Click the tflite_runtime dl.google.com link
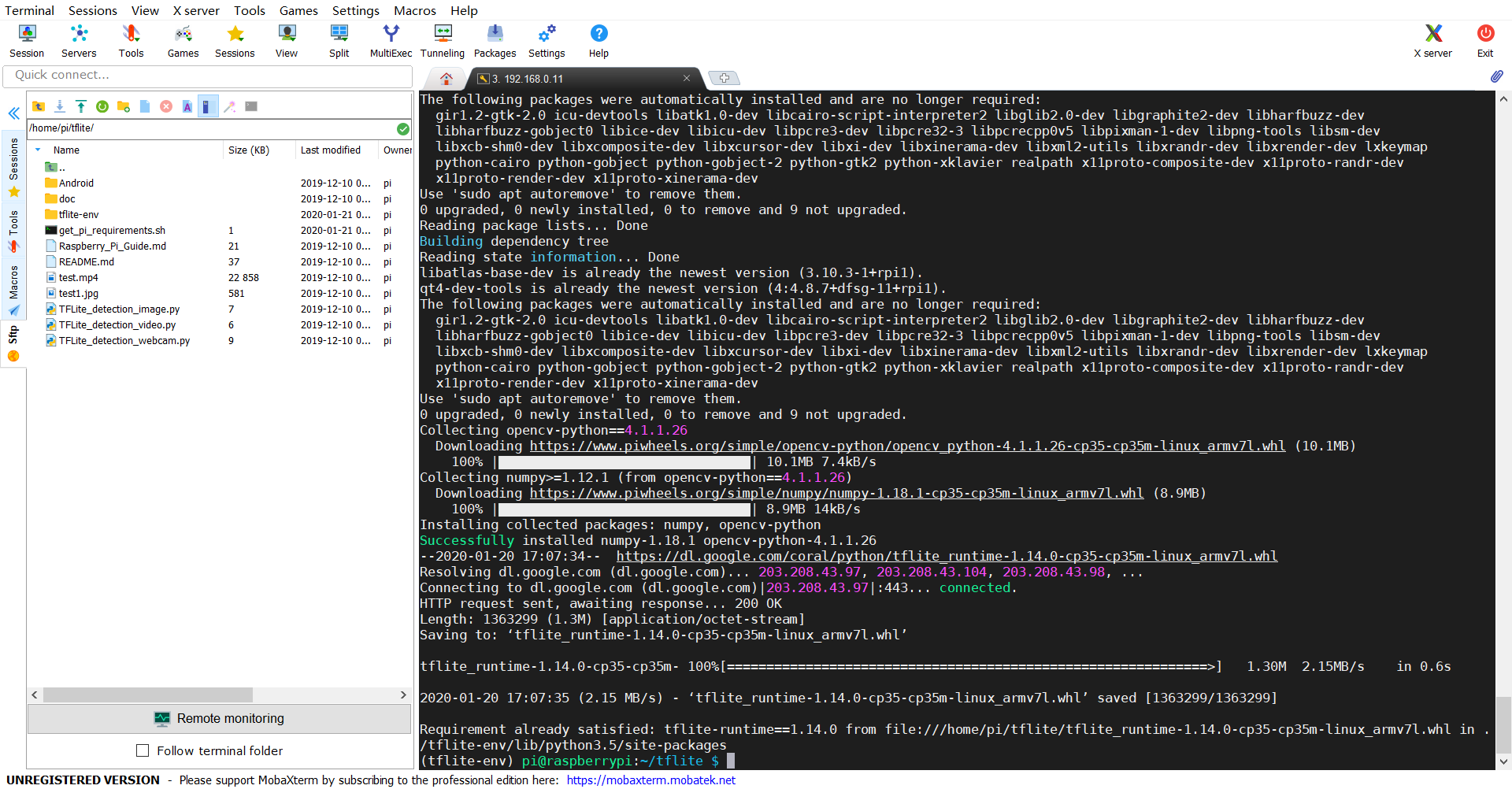This screenshot has width=1512, height=789. (x=947, y=556)
